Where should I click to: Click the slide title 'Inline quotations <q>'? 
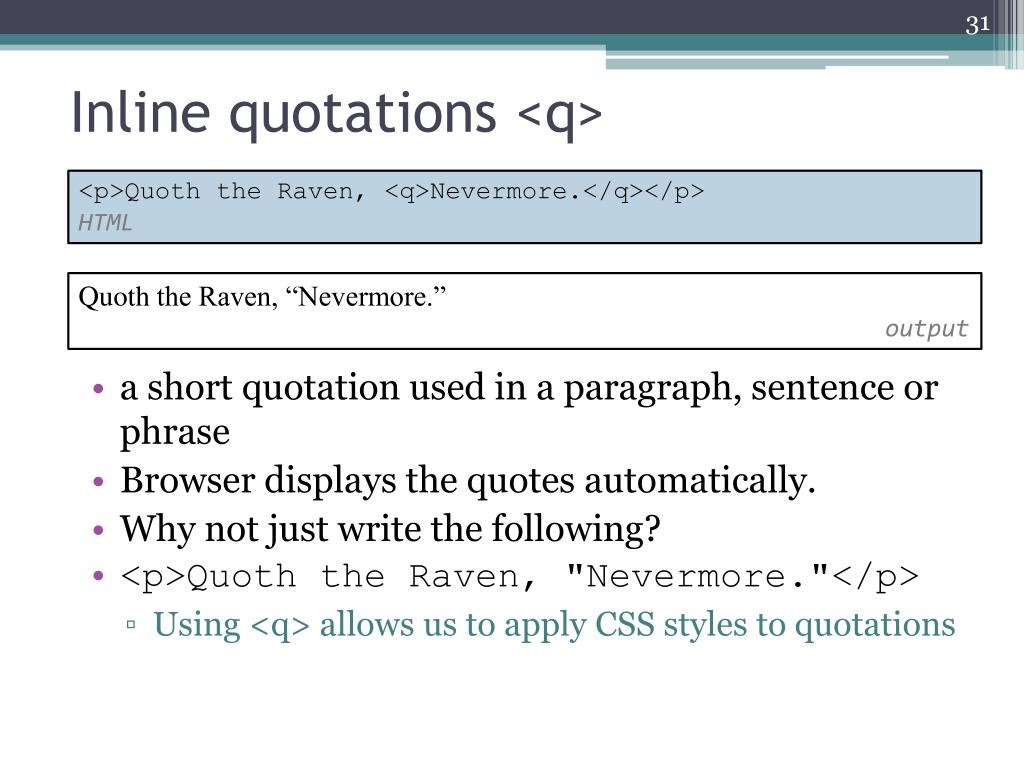point(336,114)
